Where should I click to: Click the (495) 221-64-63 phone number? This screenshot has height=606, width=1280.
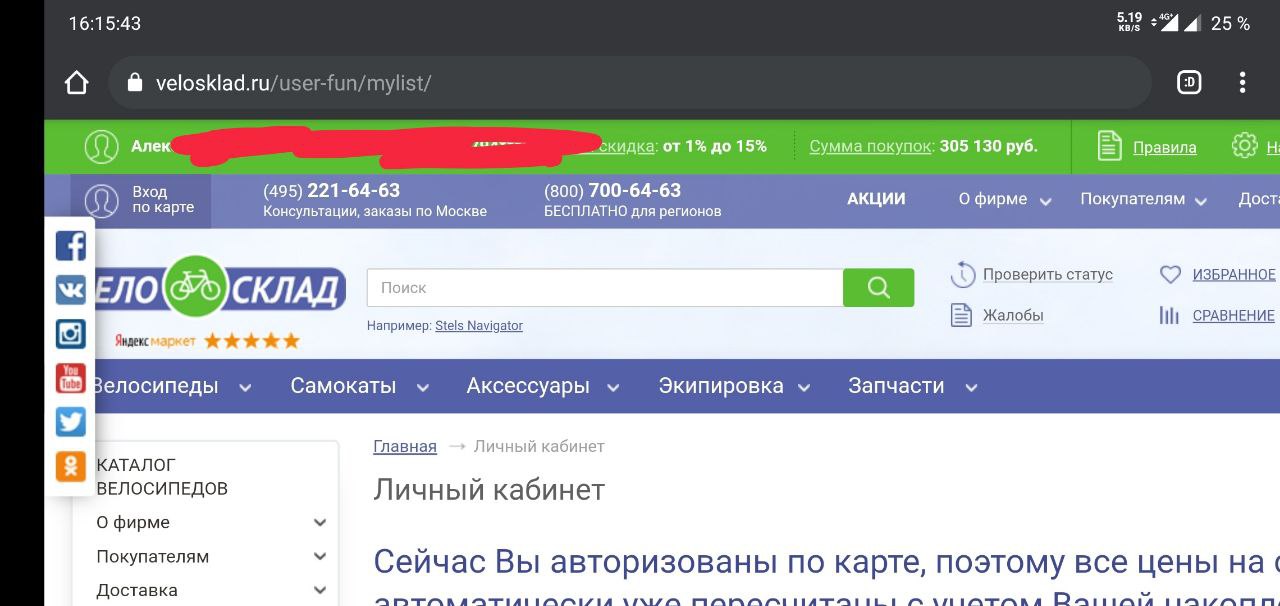point(331,191)
